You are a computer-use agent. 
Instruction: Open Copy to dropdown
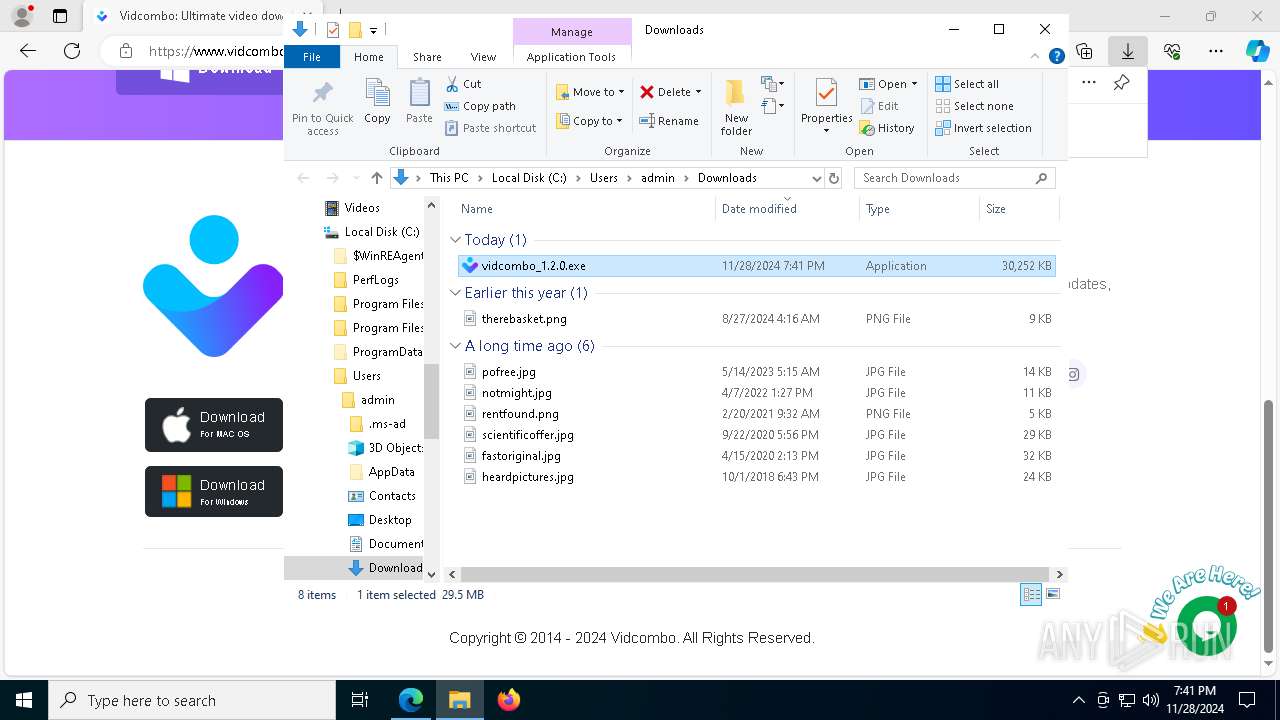[590, 121]
